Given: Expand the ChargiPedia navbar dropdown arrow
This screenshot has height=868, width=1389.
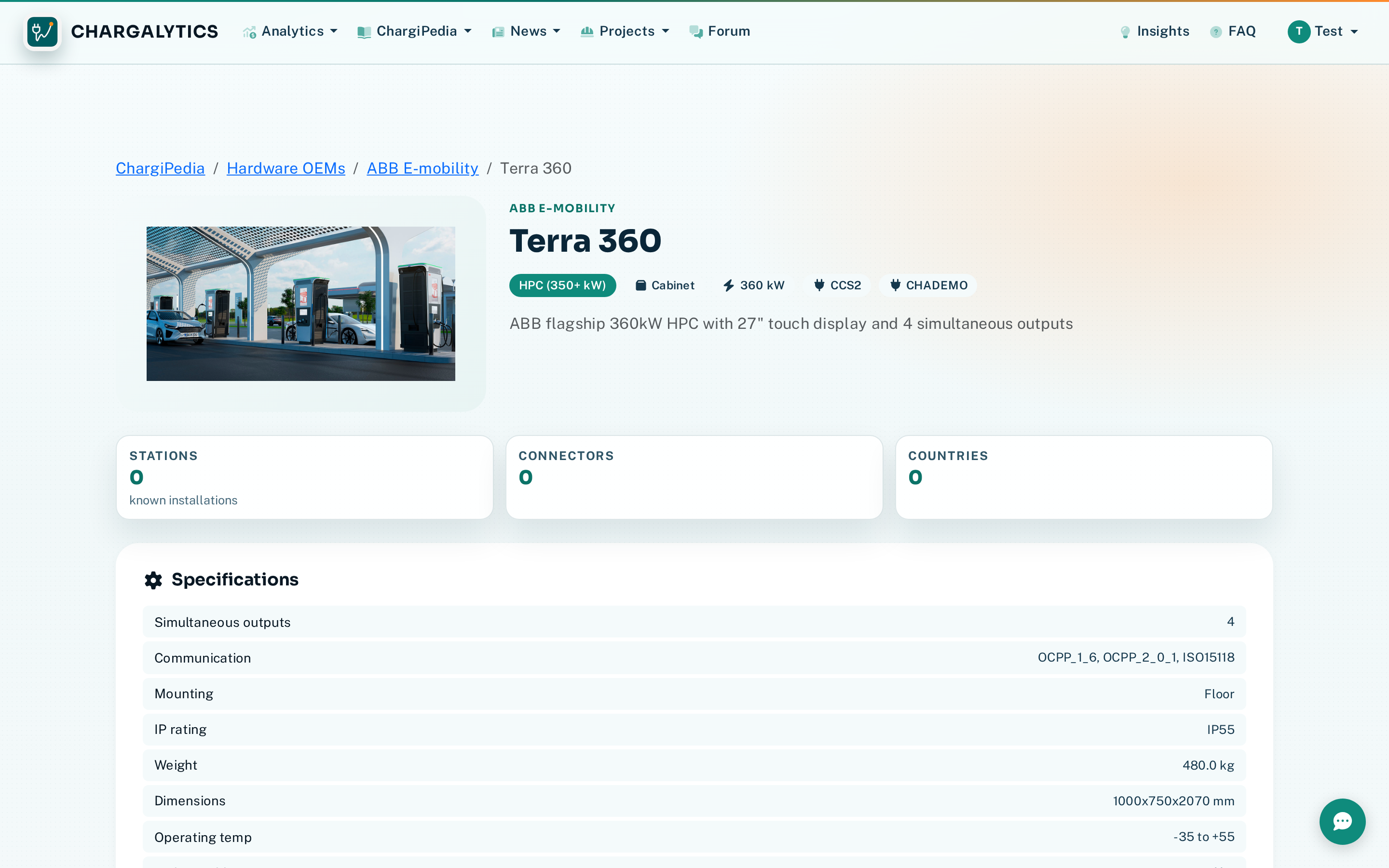Looking at the screenshot, I should [x=468, y=31].
